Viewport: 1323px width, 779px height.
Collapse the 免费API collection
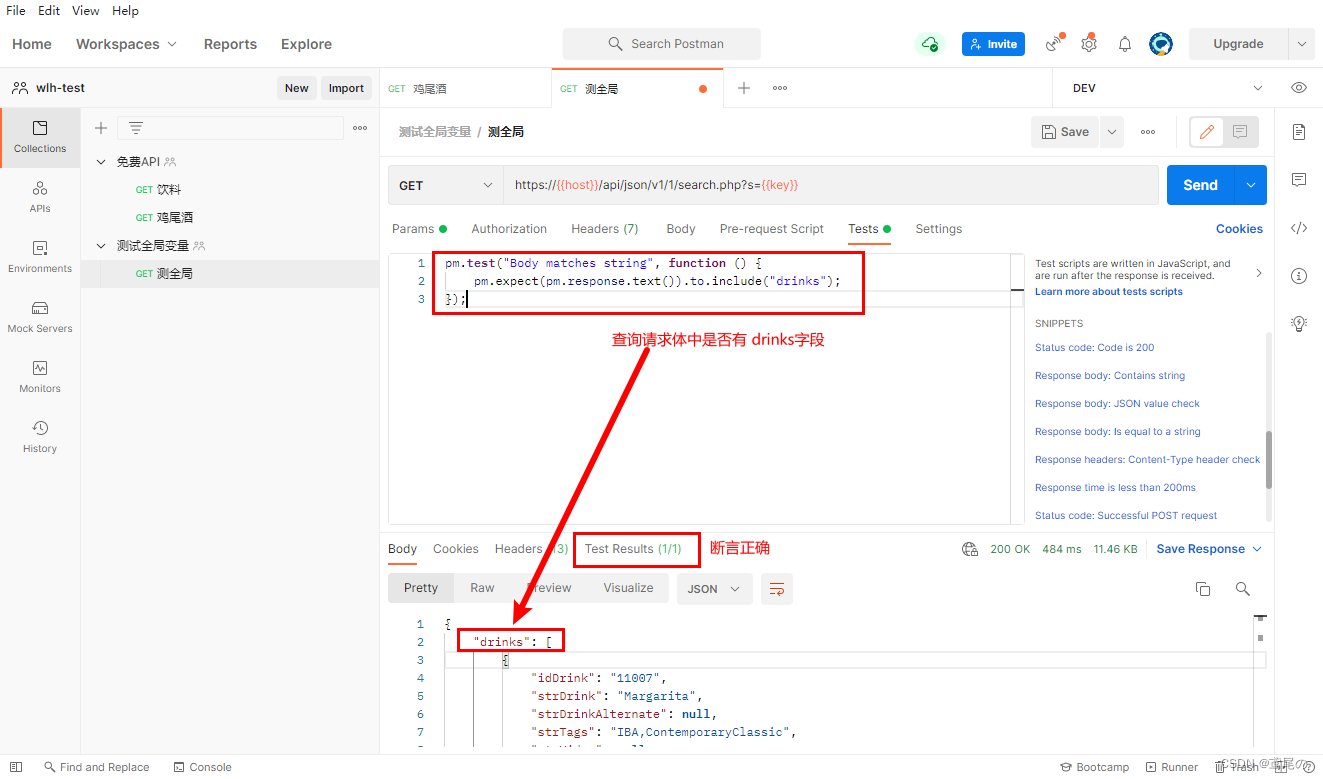click(101, 162)
